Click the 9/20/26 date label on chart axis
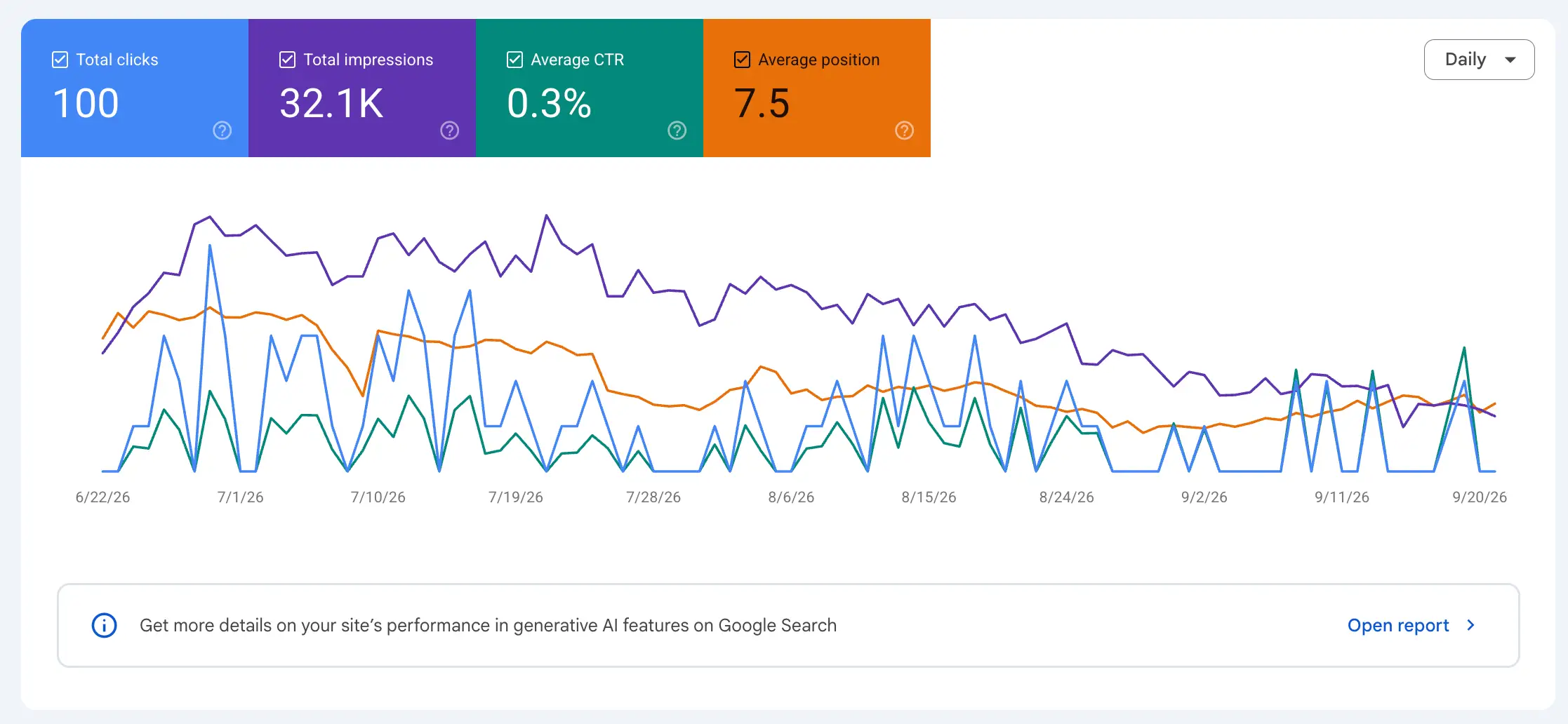The width and height of the screenshot is (1568, 724). point(1480,497)
